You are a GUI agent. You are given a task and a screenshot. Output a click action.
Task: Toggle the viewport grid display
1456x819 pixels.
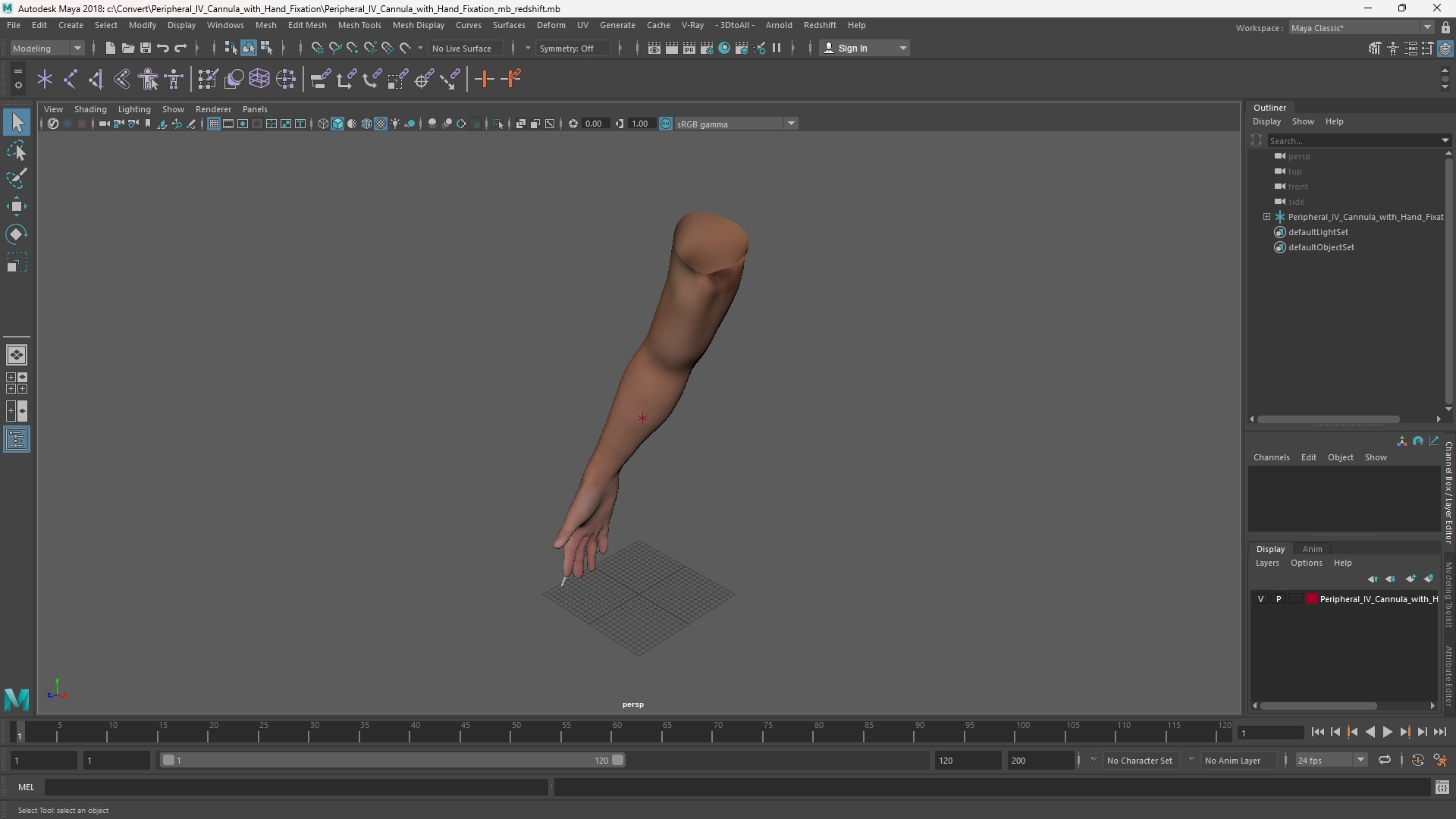coord(214,124)
